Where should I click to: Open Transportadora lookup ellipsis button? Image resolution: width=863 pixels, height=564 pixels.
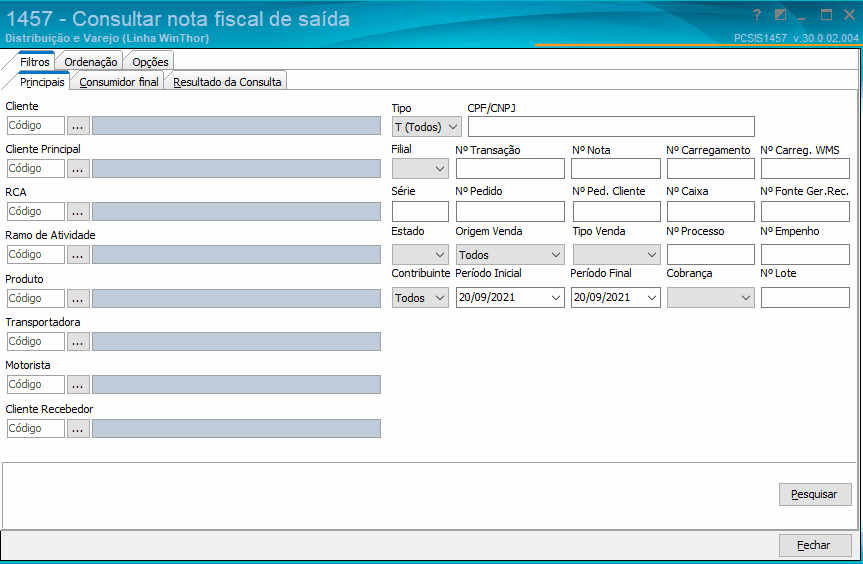(78, 341)
